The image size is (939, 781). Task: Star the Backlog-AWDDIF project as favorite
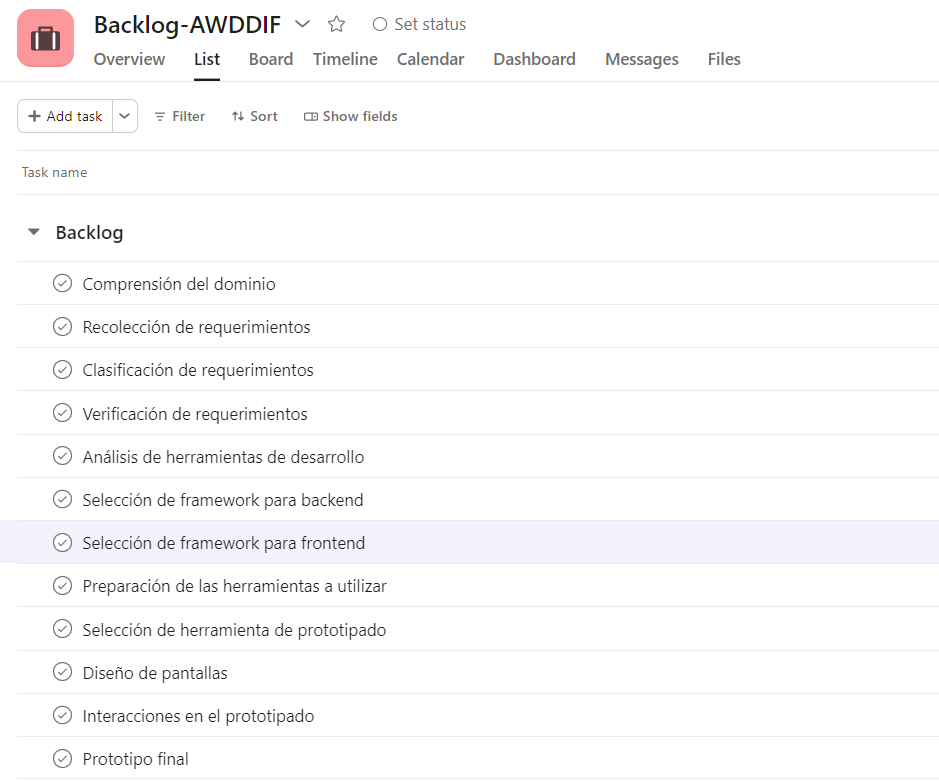[336, 24]
